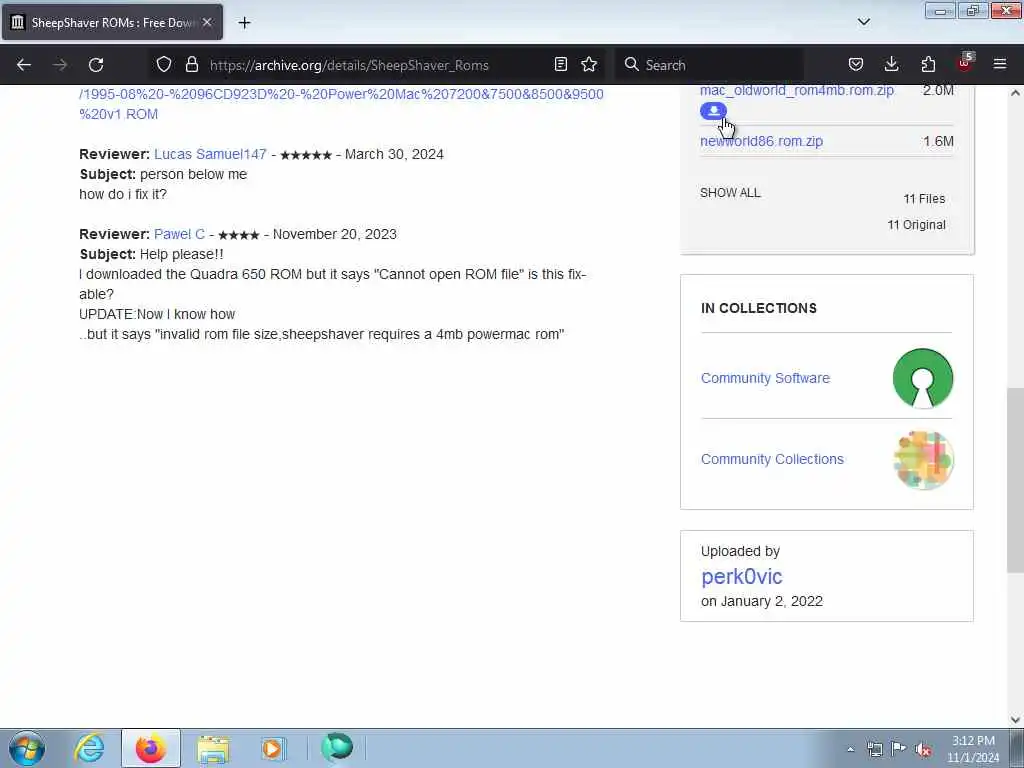Open Windows Explorer from taskbar
1024x768 pixels.
click(x=213, y=748)
